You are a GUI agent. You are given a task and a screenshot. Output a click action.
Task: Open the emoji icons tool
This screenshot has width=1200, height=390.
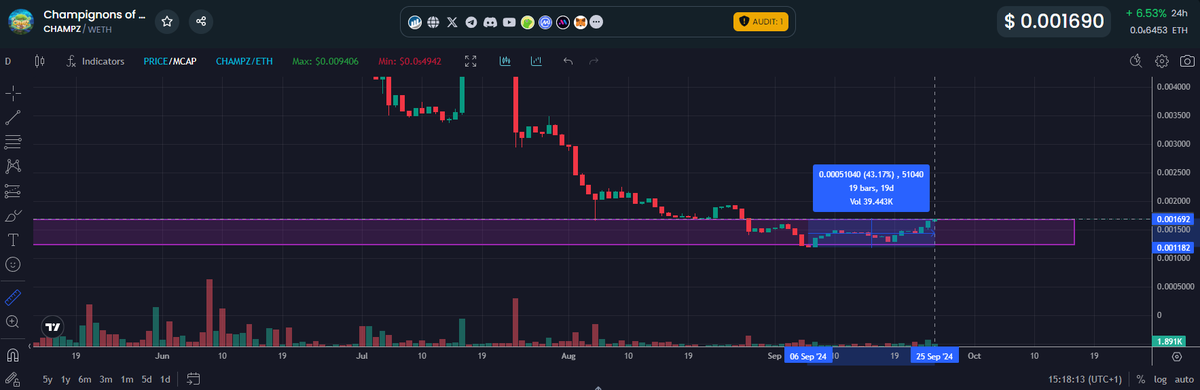[x=13, y=264]
